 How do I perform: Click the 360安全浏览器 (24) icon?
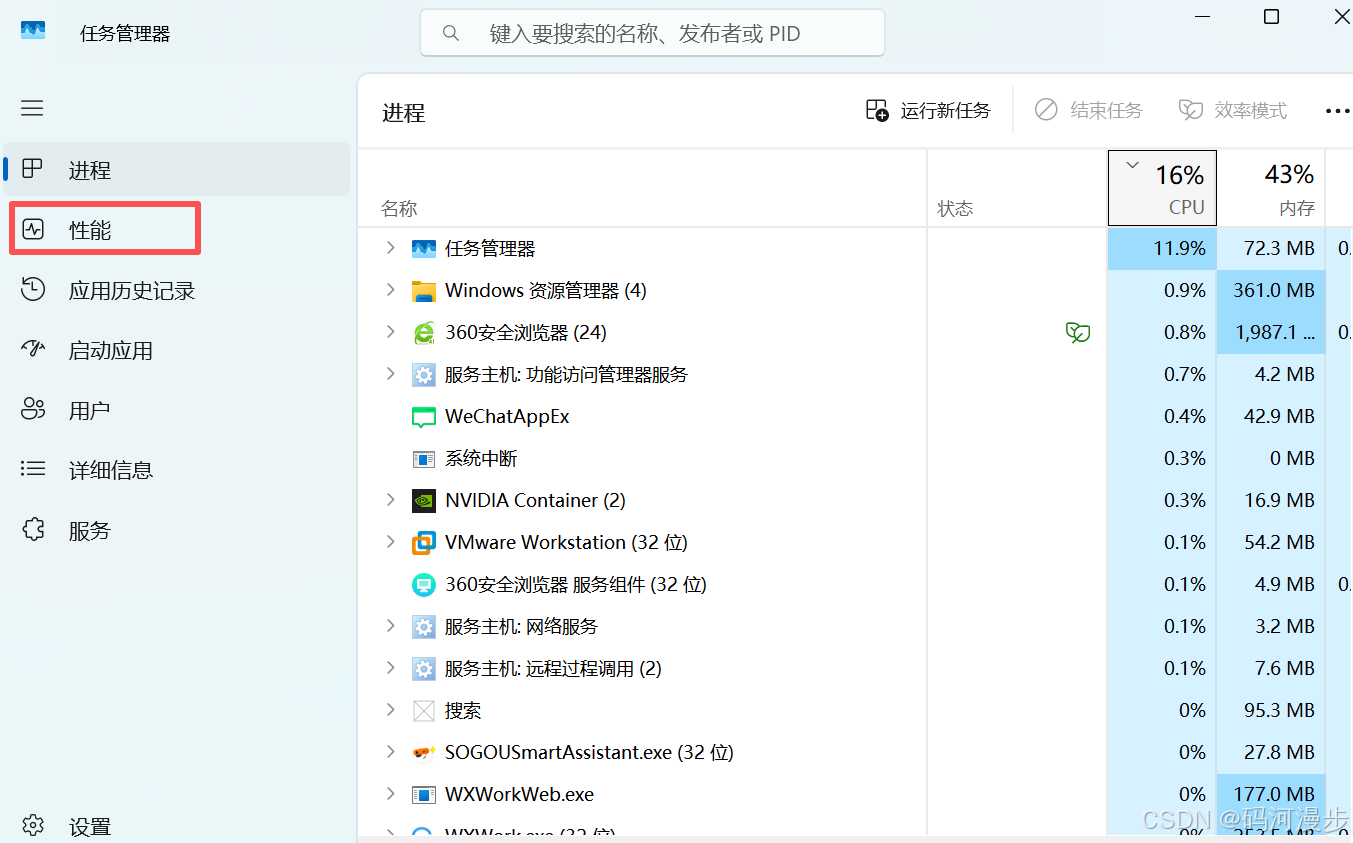[424, 333]
